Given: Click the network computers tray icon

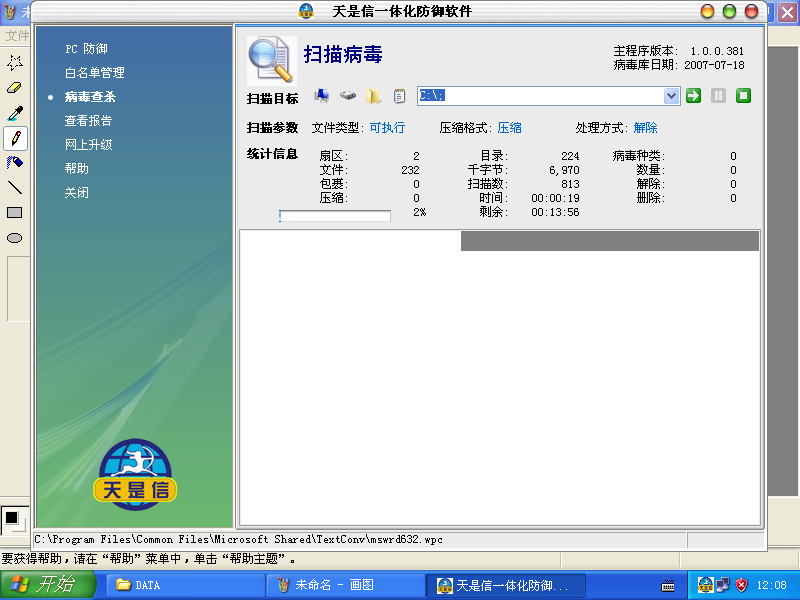Looking at the screenshot, I should 723,585.
